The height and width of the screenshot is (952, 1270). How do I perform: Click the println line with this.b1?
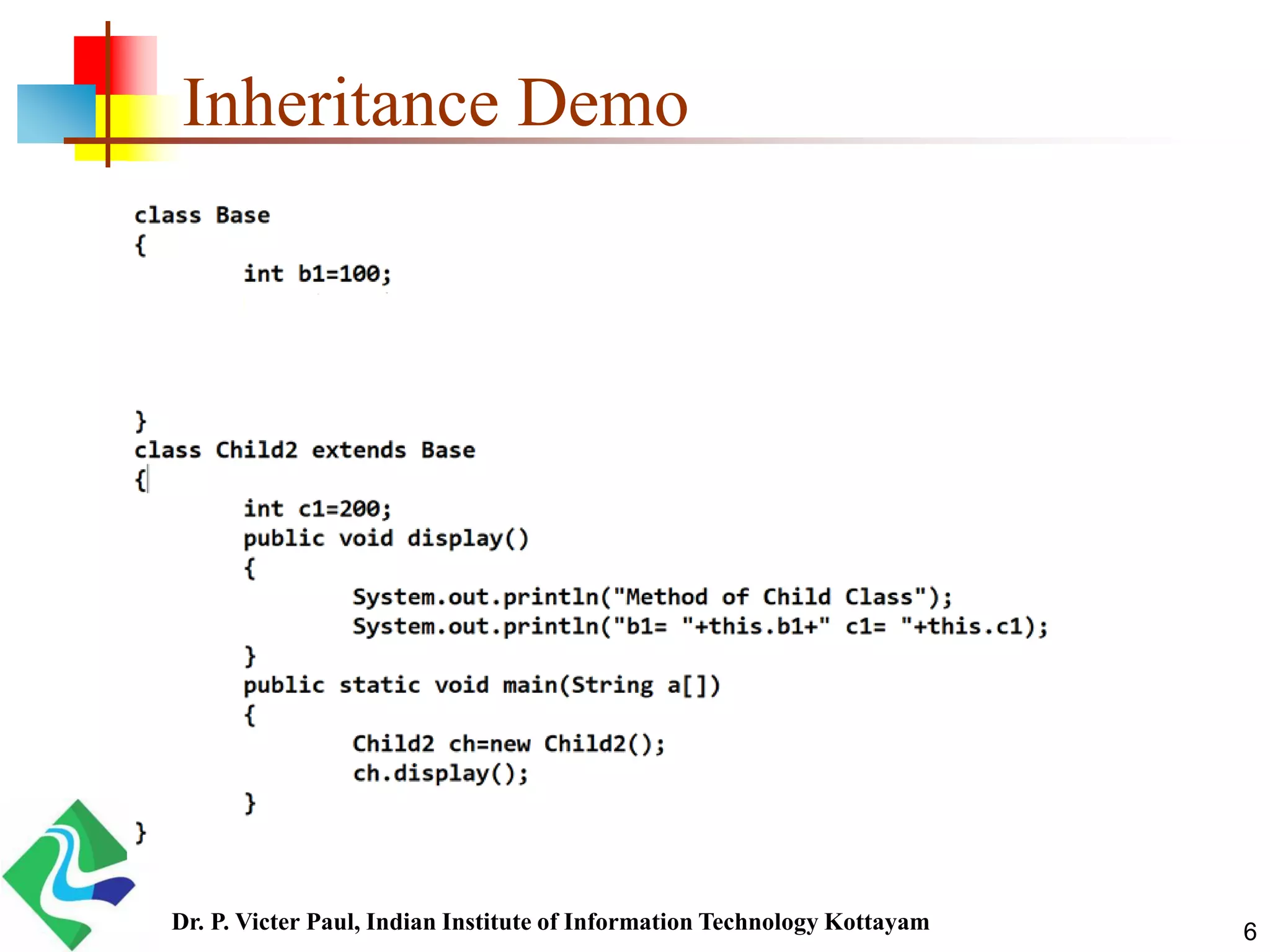click(x=700, y=627)
